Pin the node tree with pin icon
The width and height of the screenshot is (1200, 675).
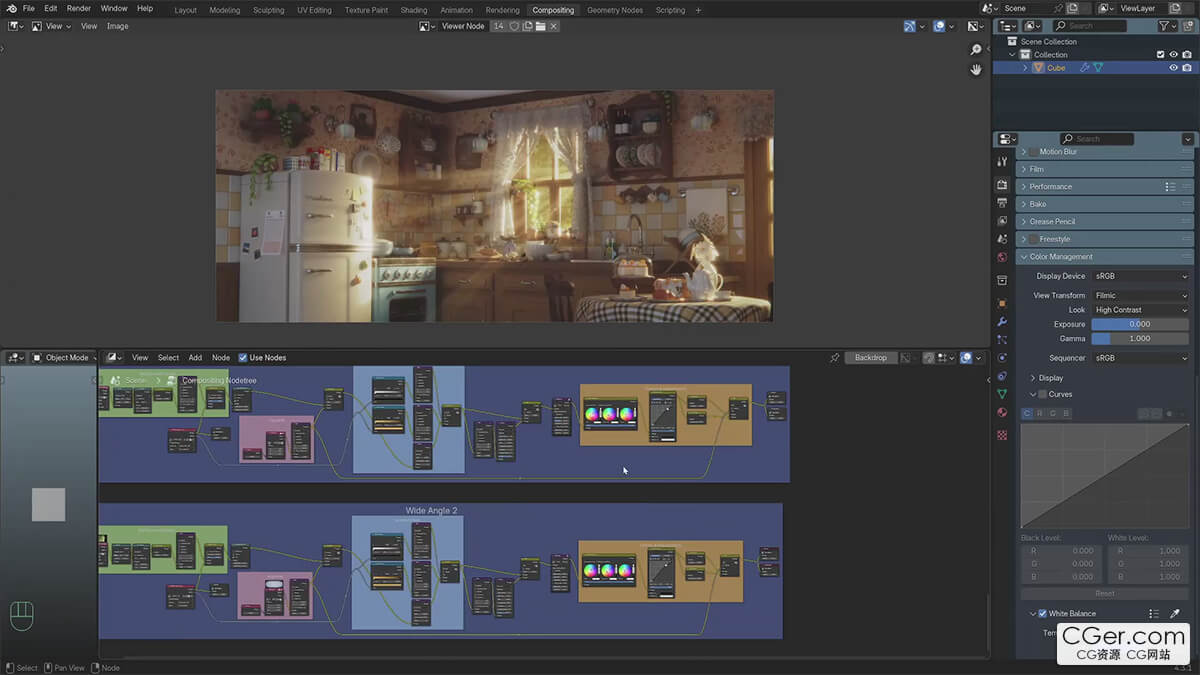click(834, 358)
